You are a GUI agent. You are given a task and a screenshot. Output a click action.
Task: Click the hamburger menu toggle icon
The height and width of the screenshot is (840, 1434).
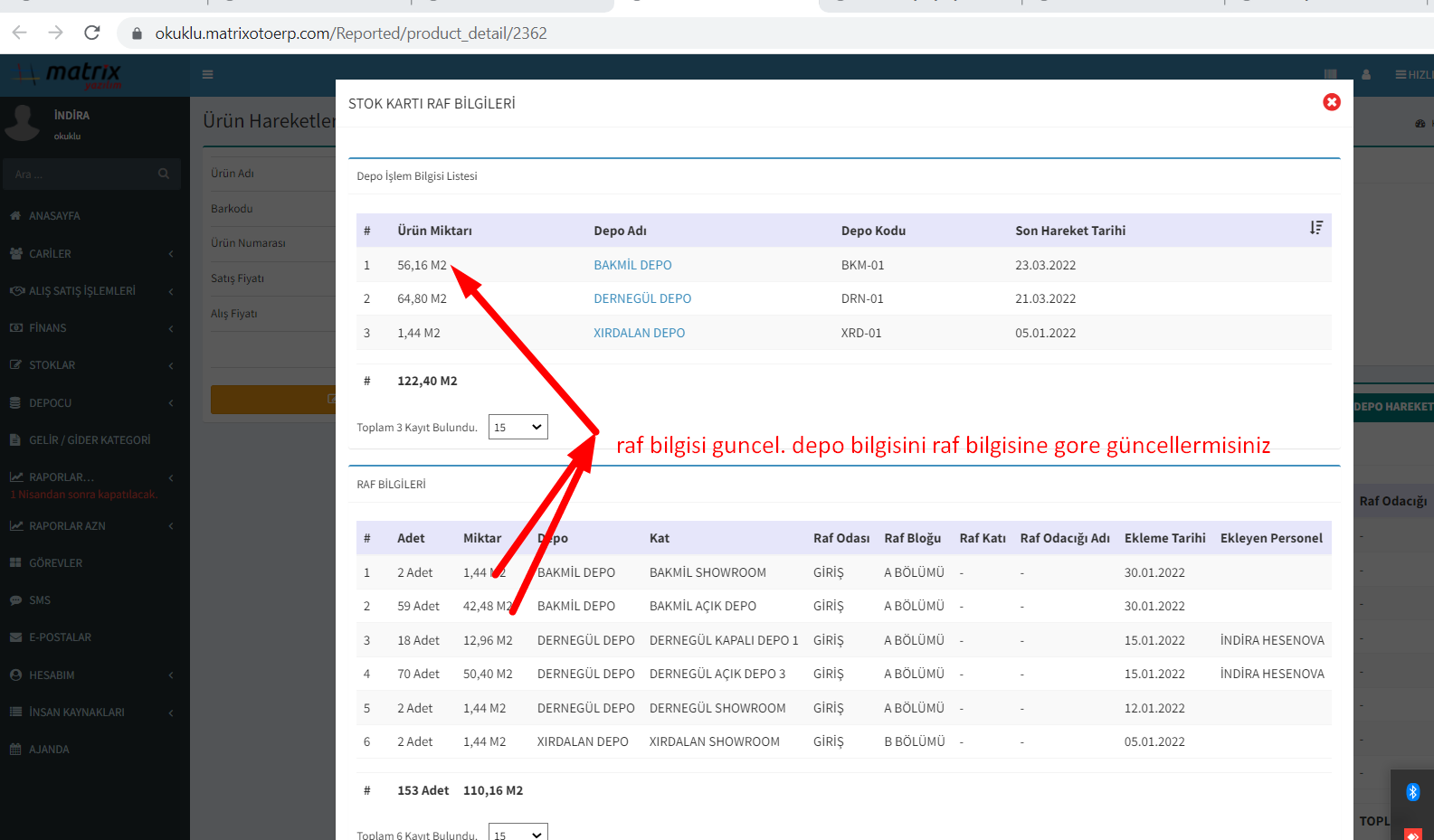[x=208, y=75]
